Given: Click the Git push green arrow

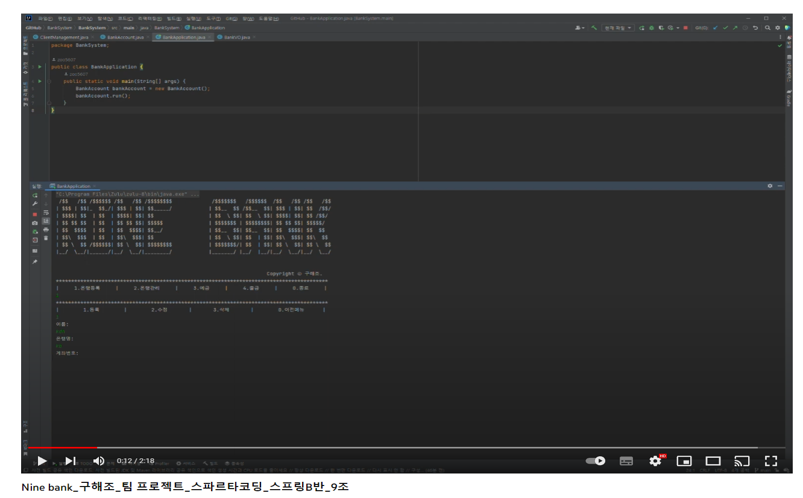Looking at the screenshot, I should point(735,28).
